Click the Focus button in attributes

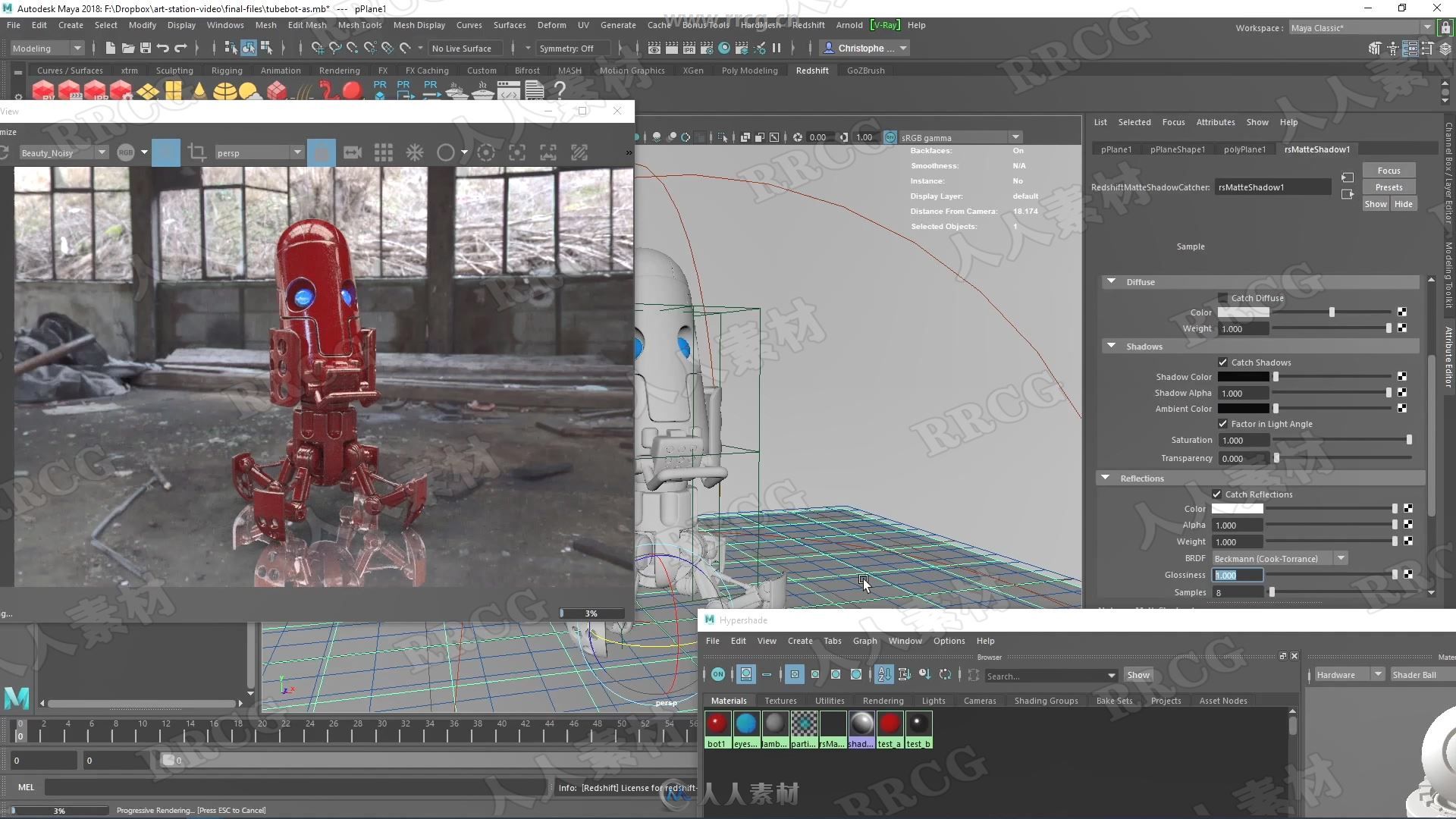coord(1389,170)
